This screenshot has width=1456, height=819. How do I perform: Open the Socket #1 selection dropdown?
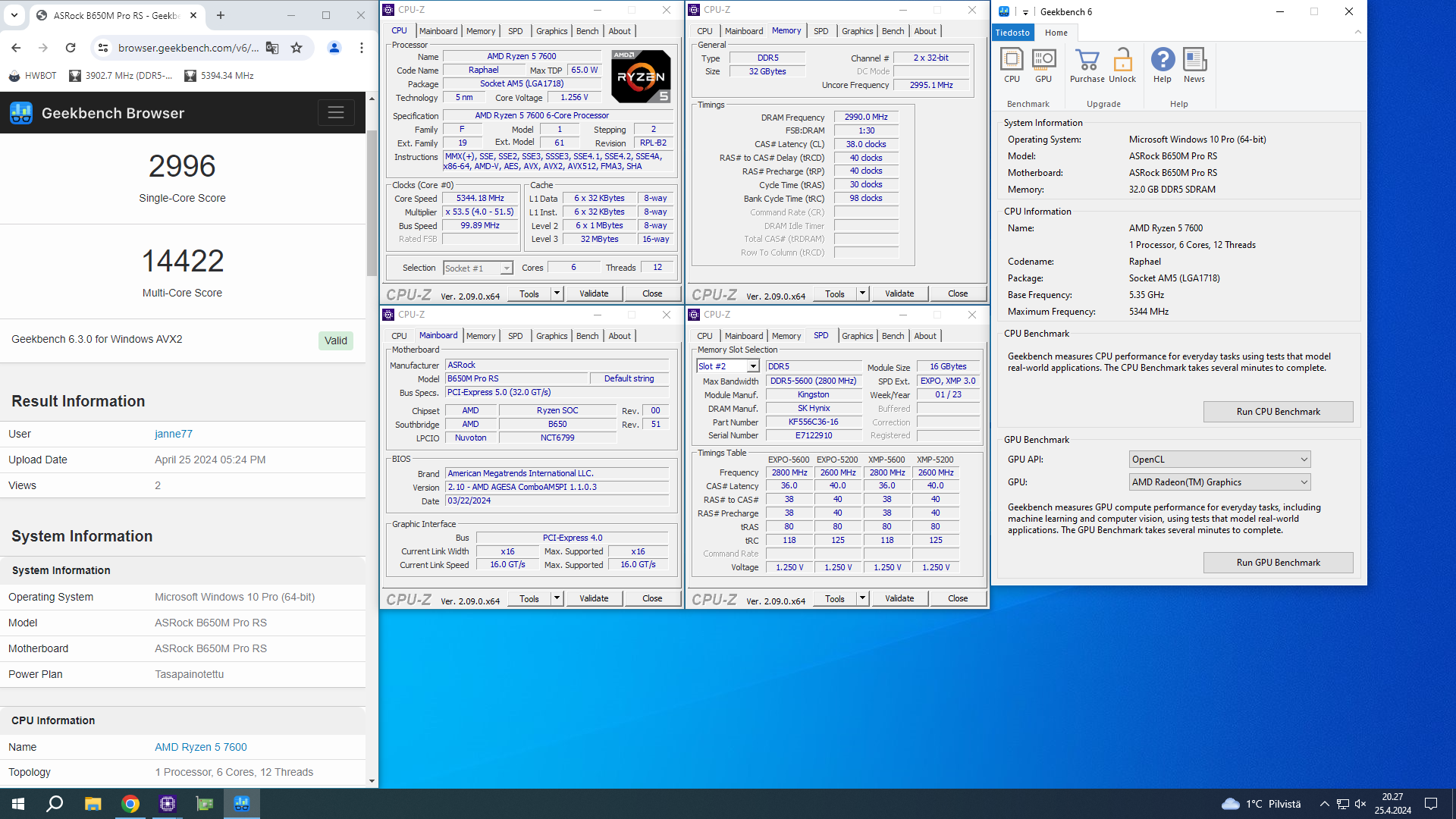[x=478, y=268]
